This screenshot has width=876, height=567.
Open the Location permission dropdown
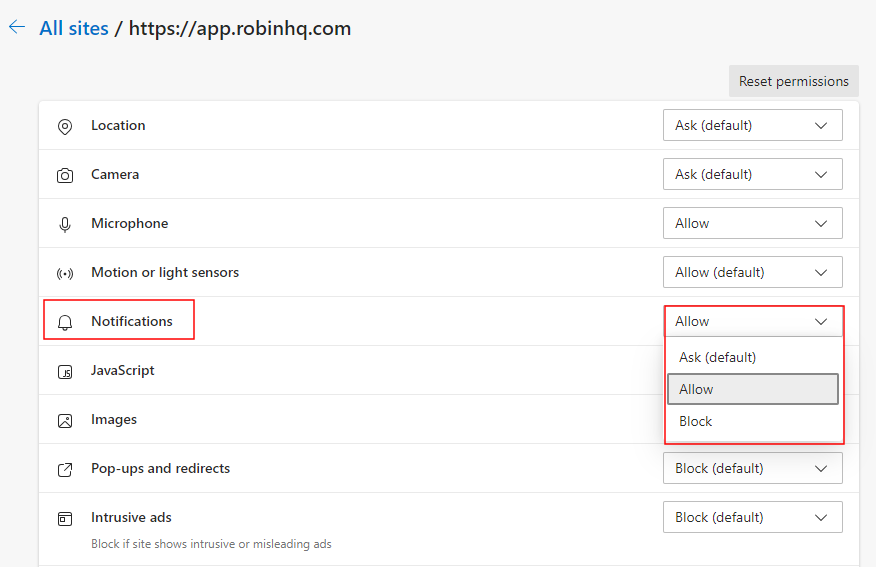pyautogui.click(x=752, y=125)
